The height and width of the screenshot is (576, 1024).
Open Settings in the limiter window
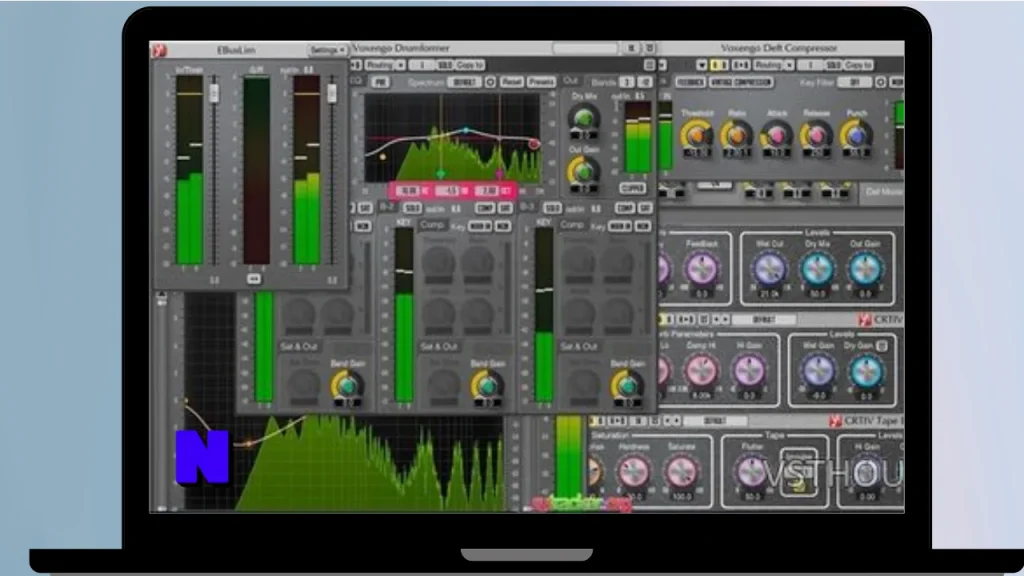click(327, 50)
